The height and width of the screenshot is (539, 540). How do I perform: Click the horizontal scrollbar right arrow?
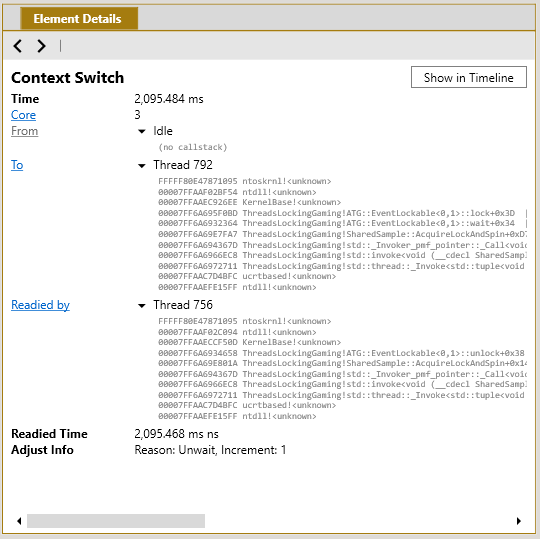coord(519,521)
